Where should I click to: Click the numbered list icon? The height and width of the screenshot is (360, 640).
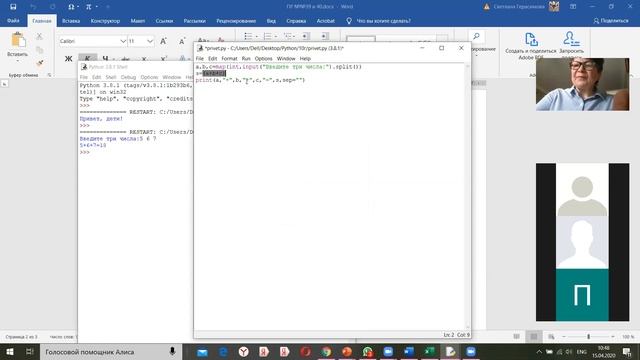(268, 36)
